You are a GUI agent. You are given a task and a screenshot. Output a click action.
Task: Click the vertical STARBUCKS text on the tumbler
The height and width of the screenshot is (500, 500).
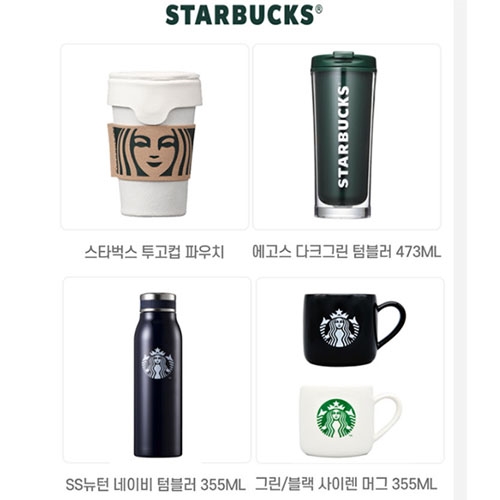[343, 137]
